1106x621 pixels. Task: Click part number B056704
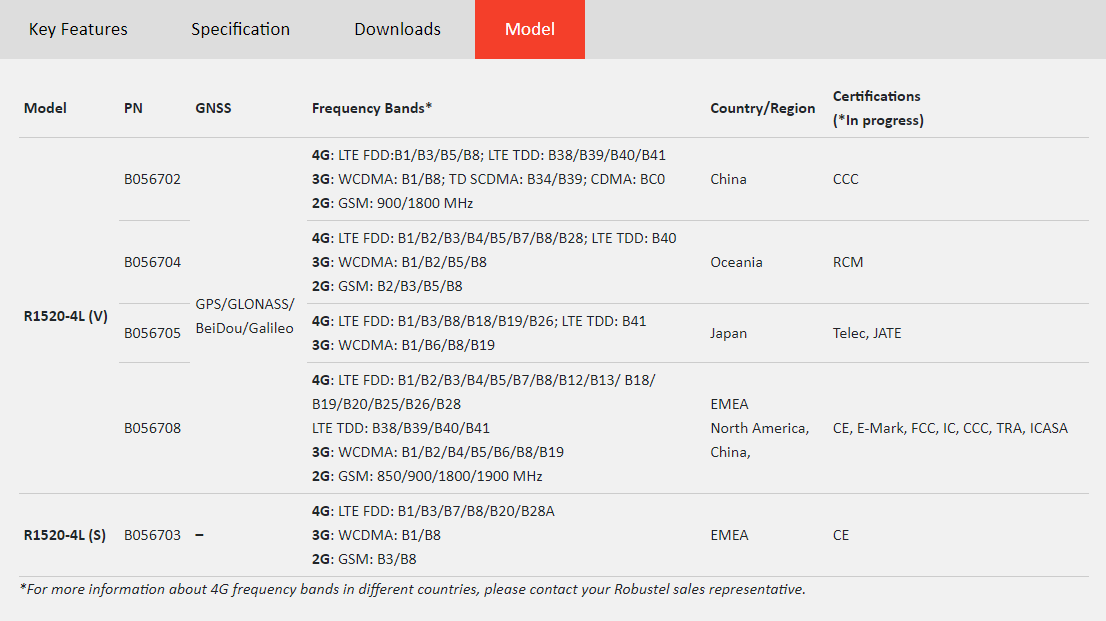[x=152, y=263]
